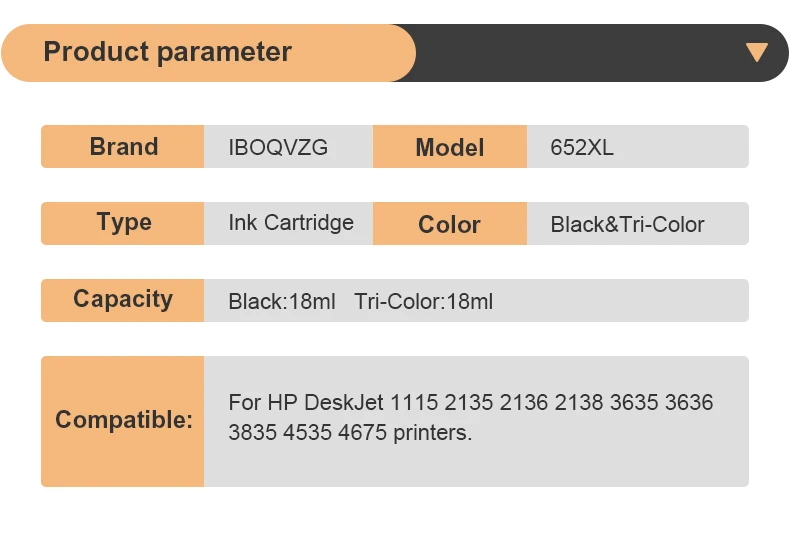Select the Model label cell
The width and height of the screenshot is (790, 551).
(450, 147)
